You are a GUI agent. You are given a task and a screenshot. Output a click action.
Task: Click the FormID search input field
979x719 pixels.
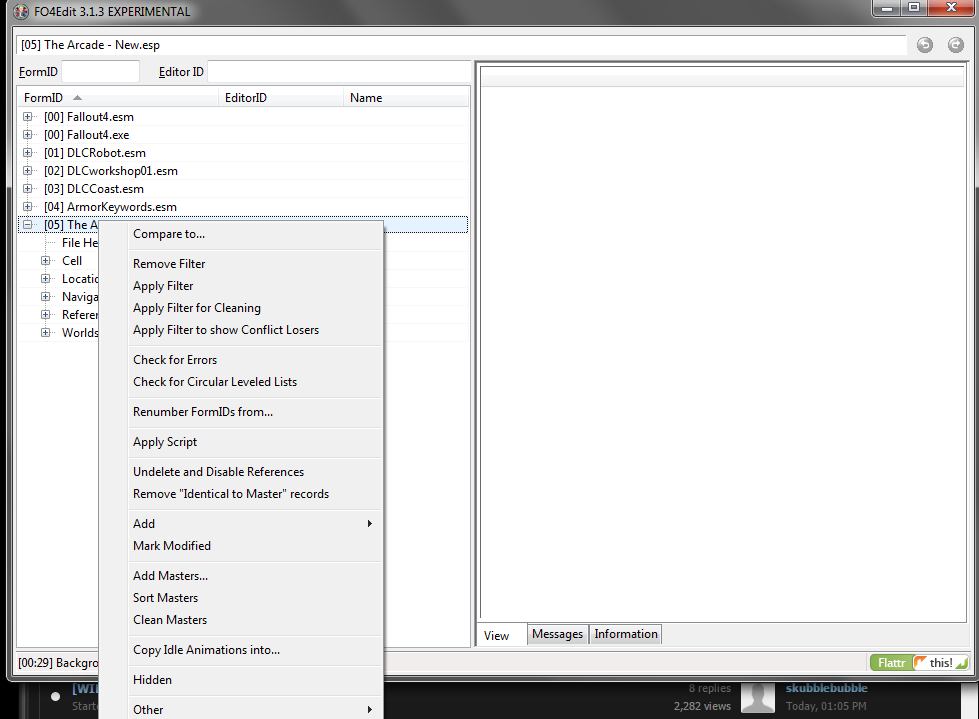[x=100, y=71]
